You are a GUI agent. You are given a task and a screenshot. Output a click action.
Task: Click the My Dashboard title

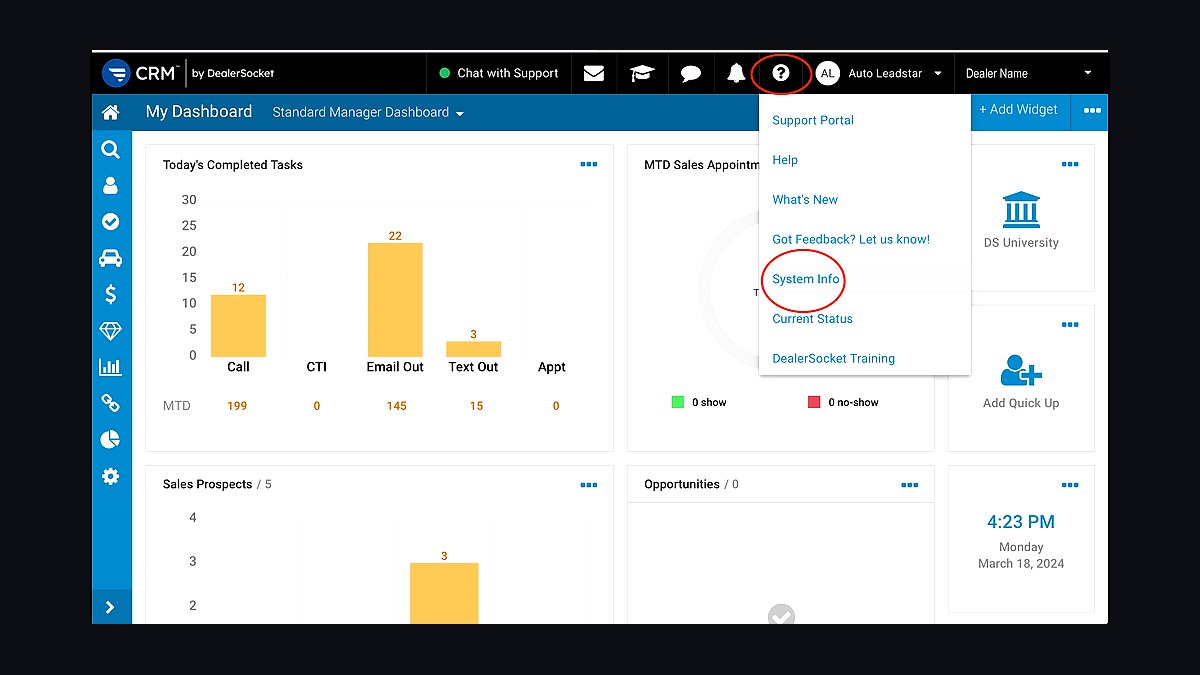[199, 112]
